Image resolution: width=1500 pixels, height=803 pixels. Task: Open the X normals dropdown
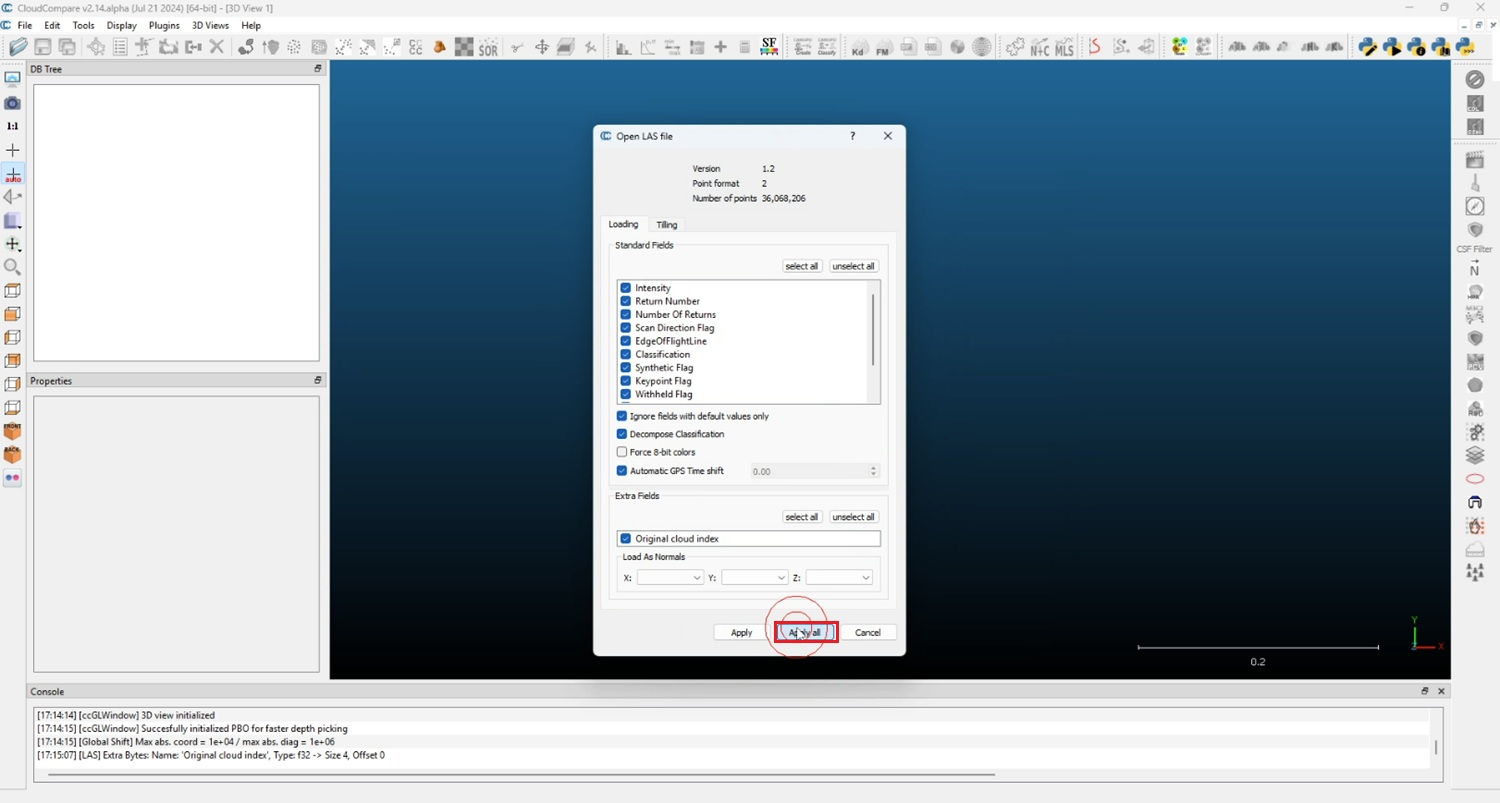[x=670, y=578]
